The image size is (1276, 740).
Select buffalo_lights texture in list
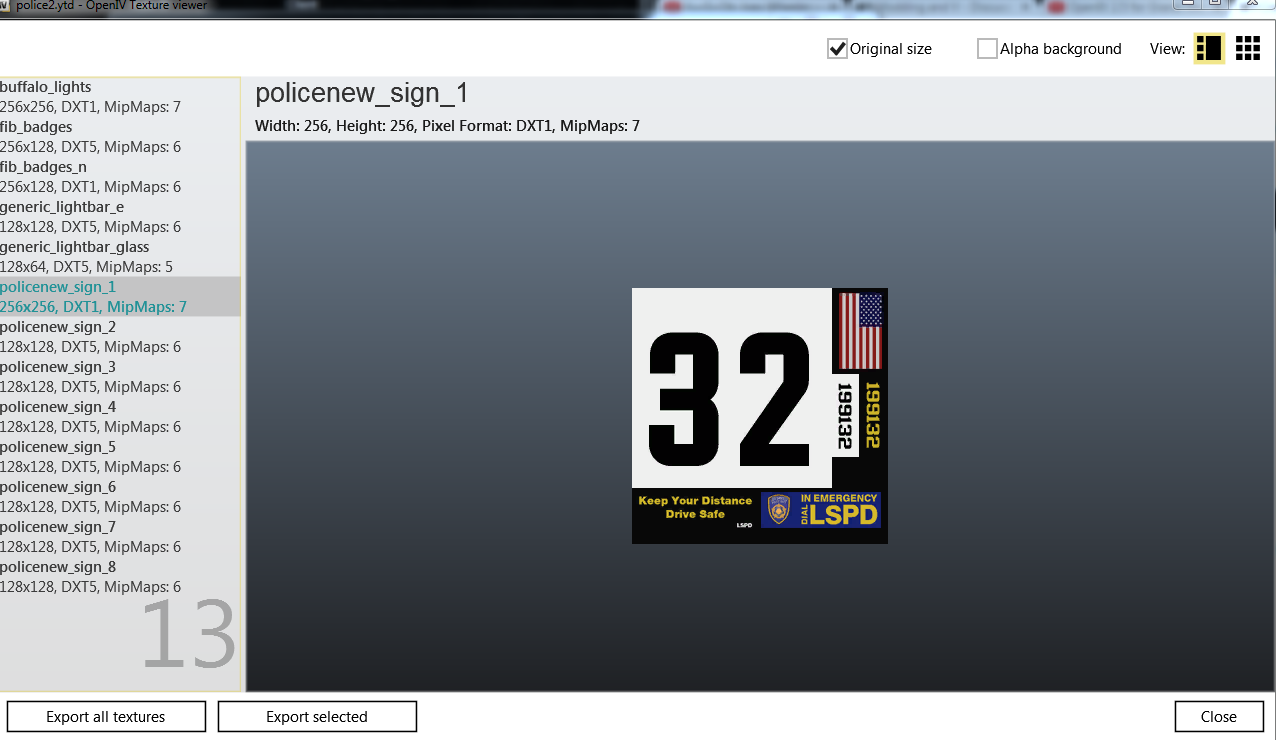[120, 97]
